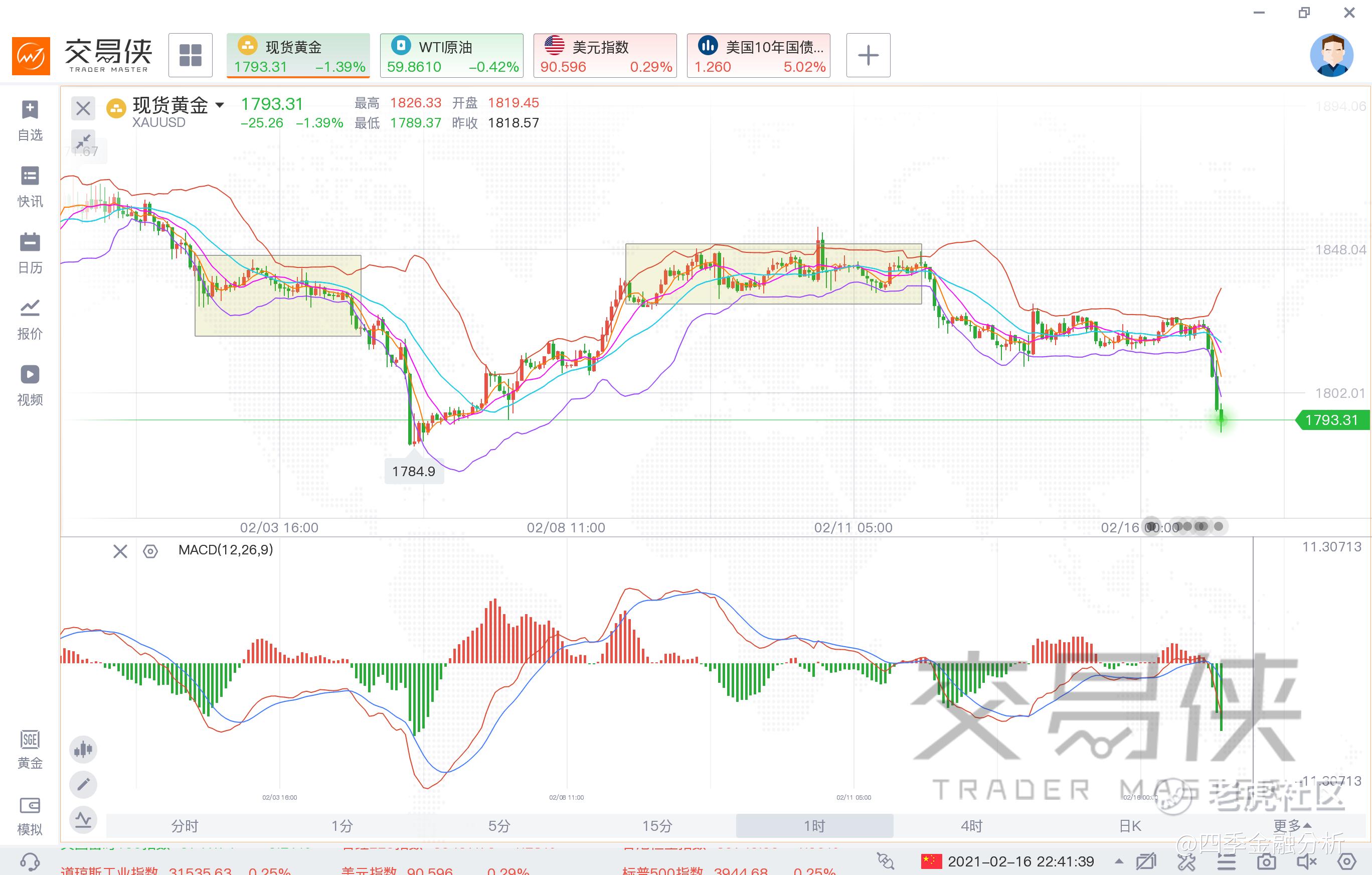
Task: Click the grid layout icon beside the logo
Action: point(190,55)
